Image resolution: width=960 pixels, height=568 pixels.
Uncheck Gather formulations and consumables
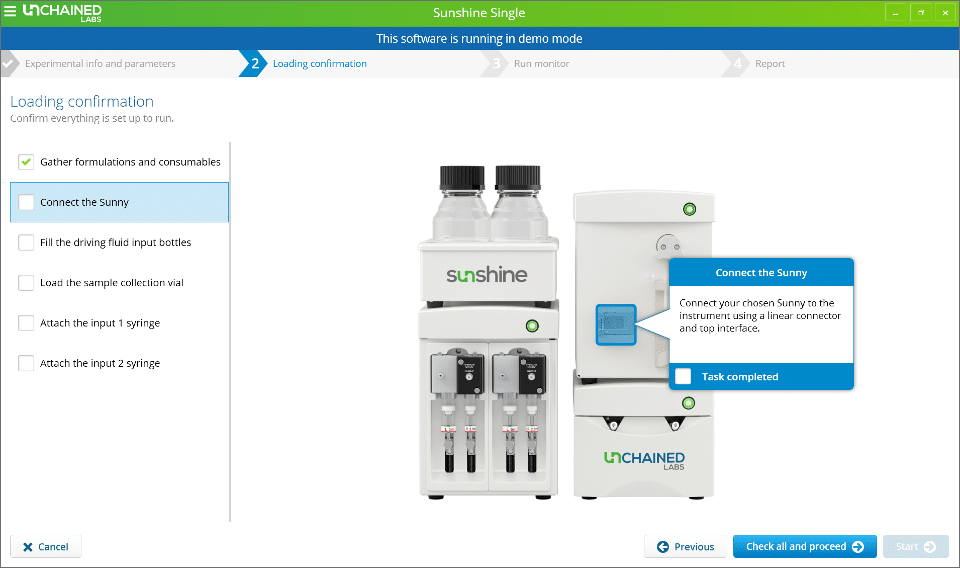point(26,162)
